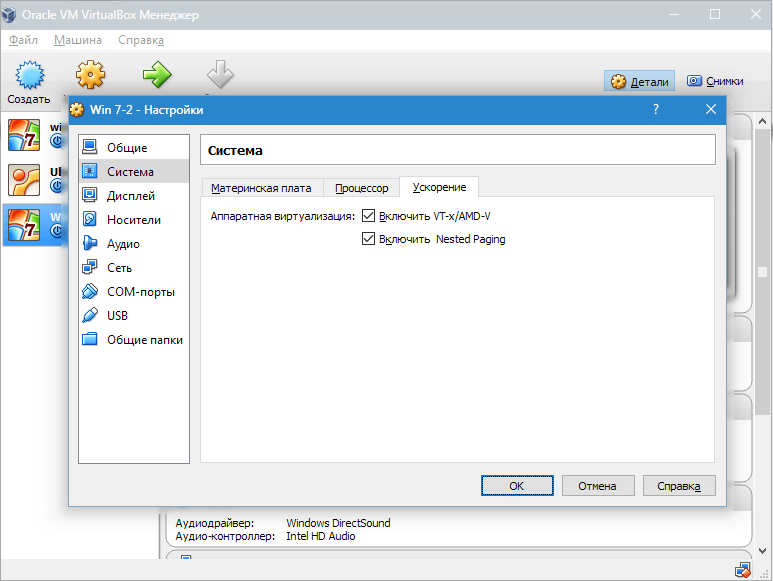Open the Справка menu in menu bar
The width and height of the screenshot is (773, 581).
click(140, 40)
